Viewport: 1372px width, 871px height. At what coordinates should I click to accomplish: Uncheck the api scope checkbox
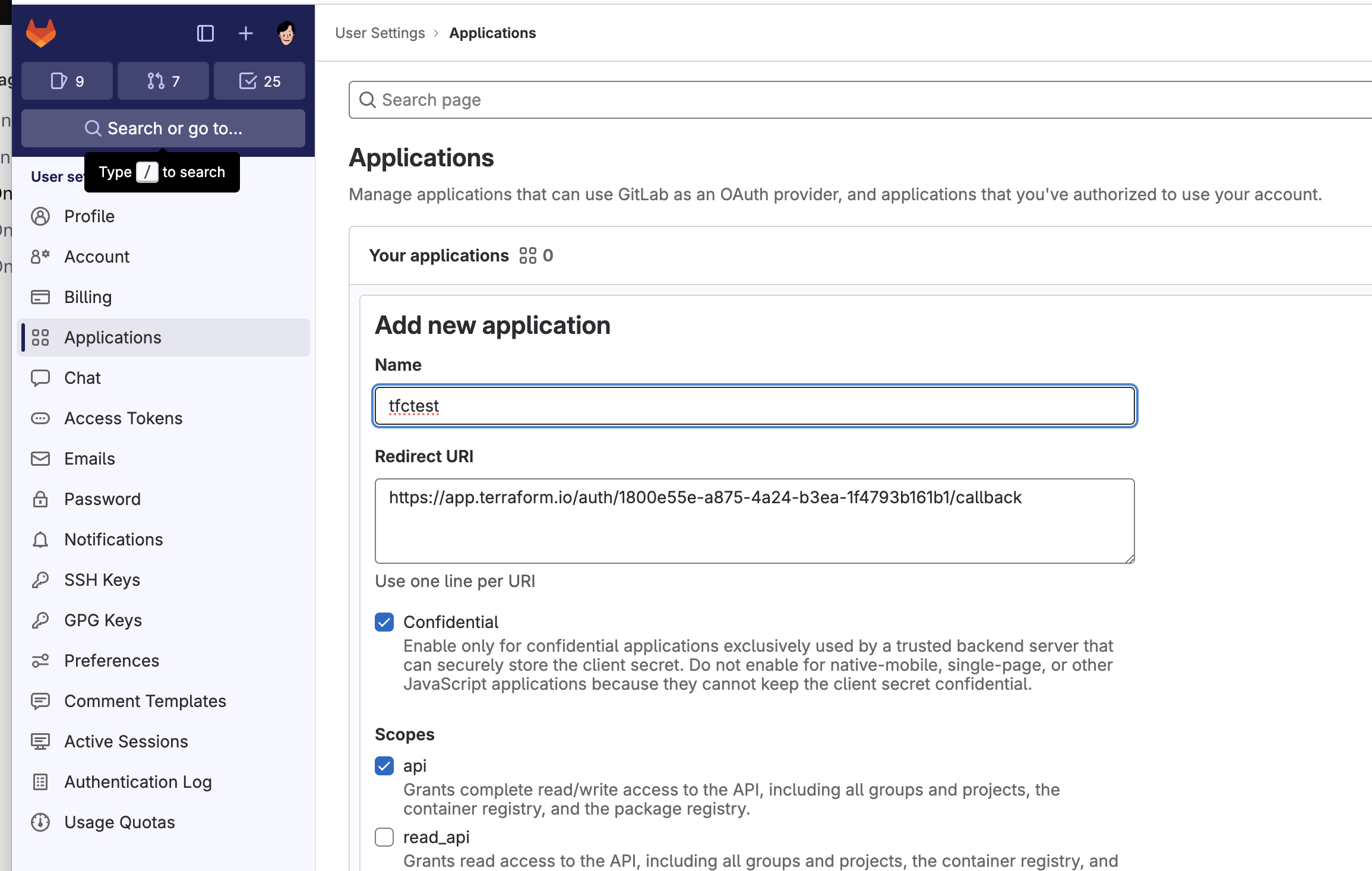(384, 766)
